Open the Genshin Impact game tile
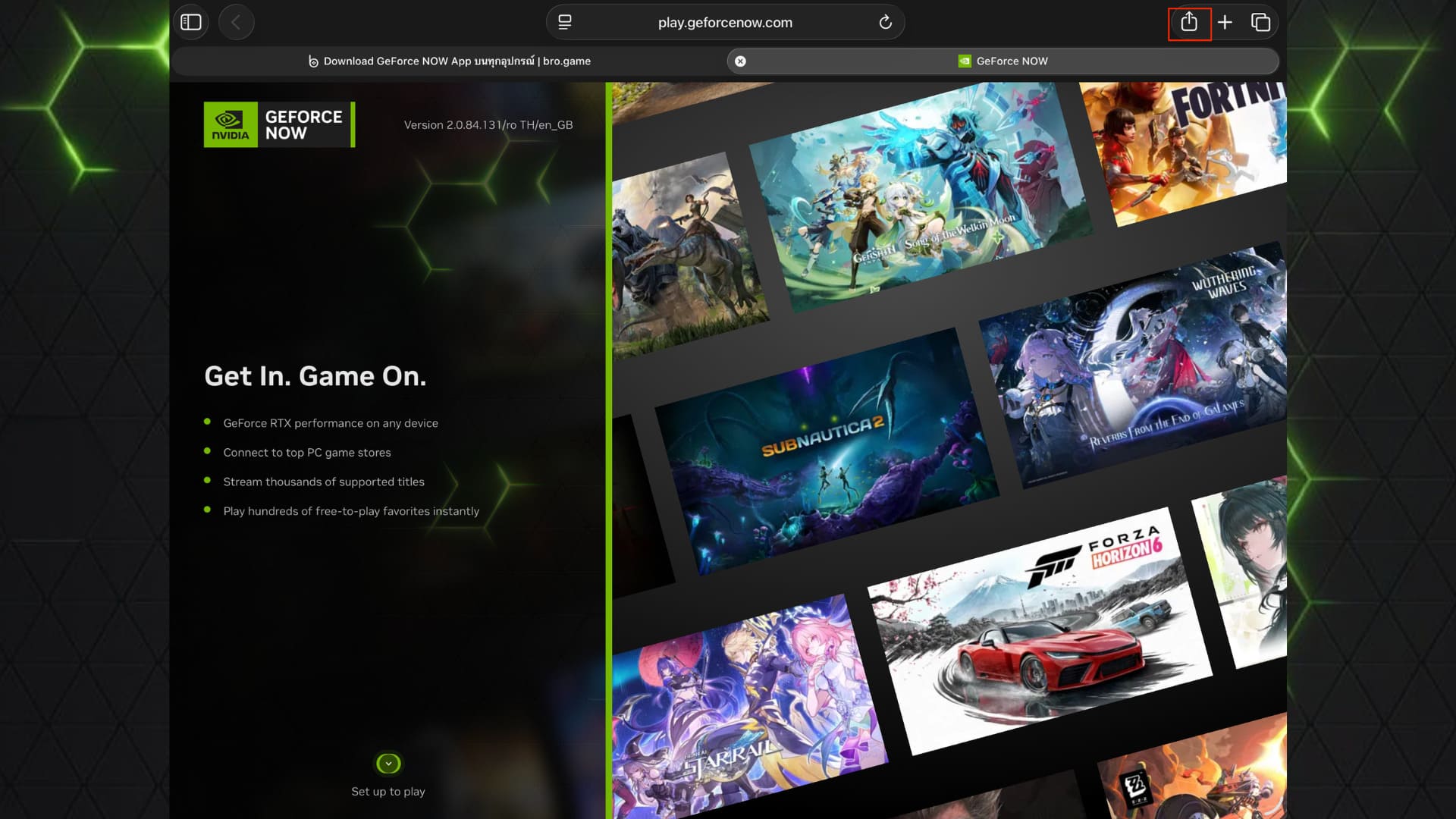 click(921, 197)
